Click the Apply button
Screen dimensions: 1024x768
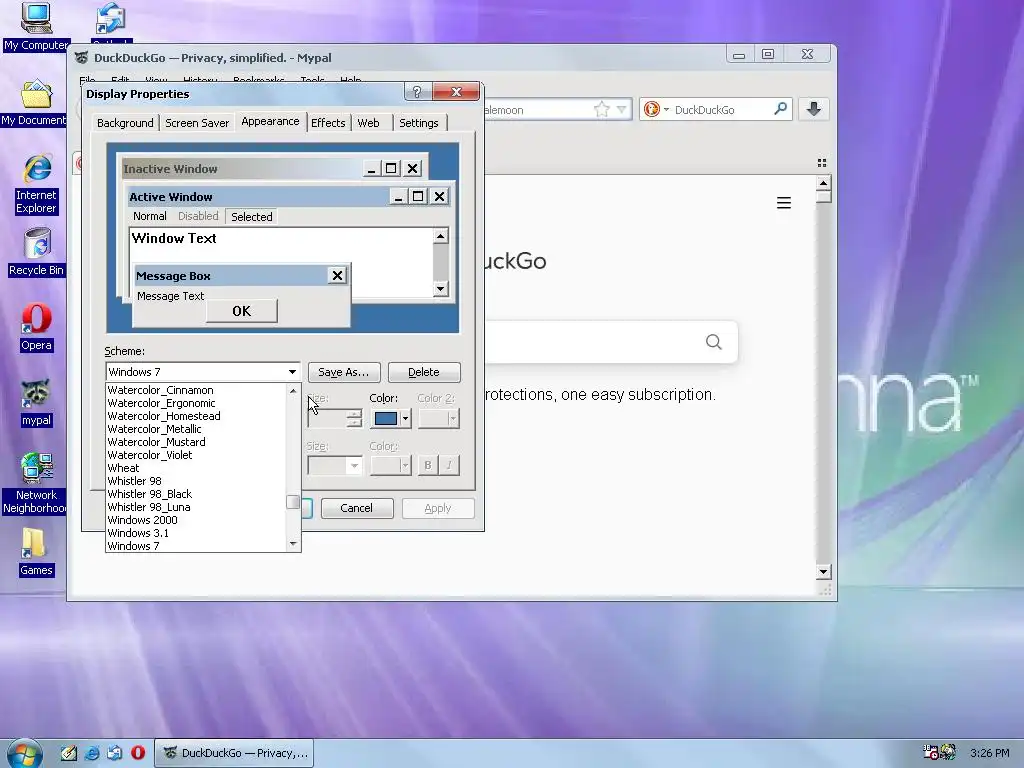click(x=438, y=508)
